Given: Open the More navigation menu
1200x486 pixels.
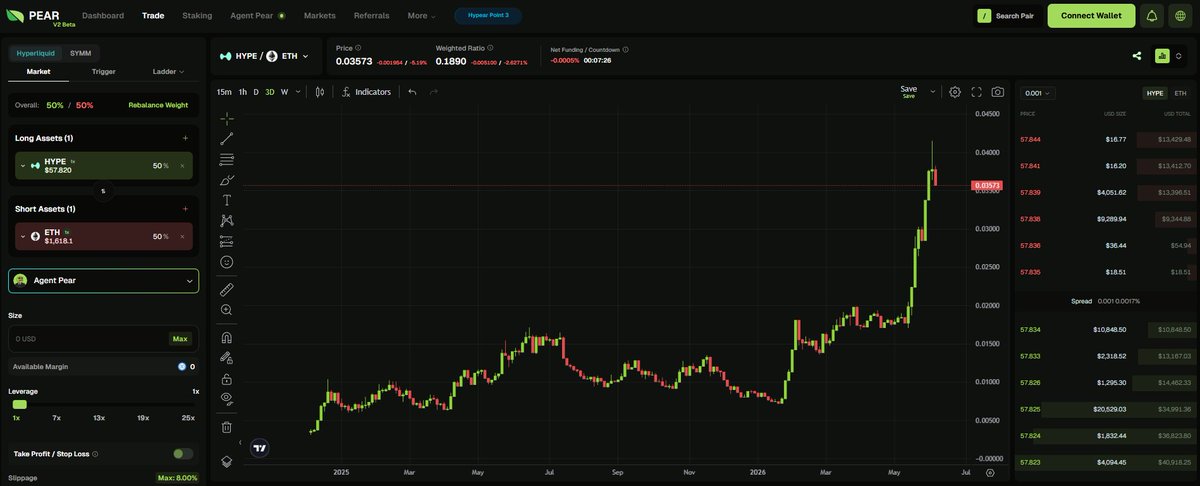Looking at the screenshot, I should pos(421,16).
